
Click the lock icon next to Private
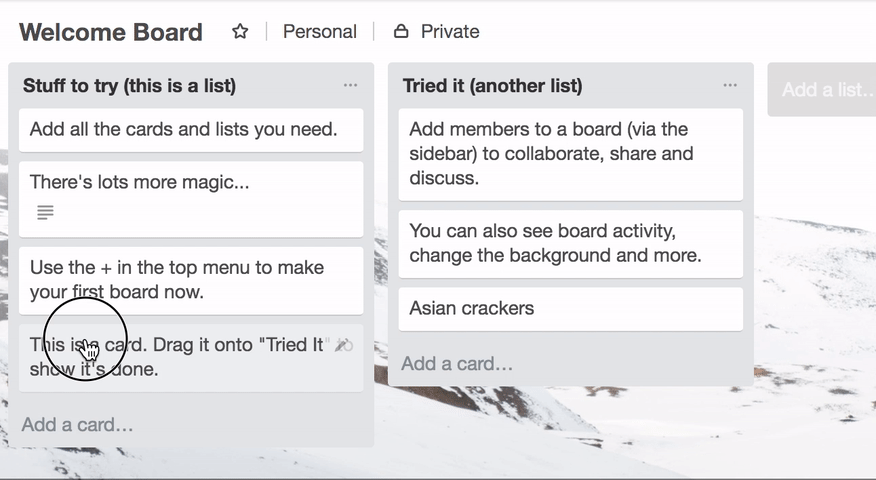click(401, 31)
